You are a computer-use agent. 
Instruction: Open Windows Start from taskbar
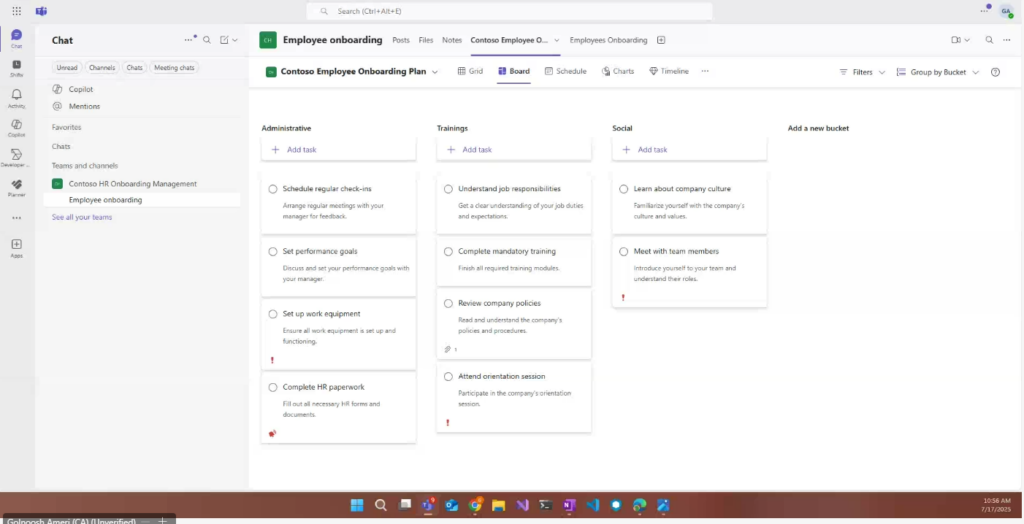pos(357,505)
